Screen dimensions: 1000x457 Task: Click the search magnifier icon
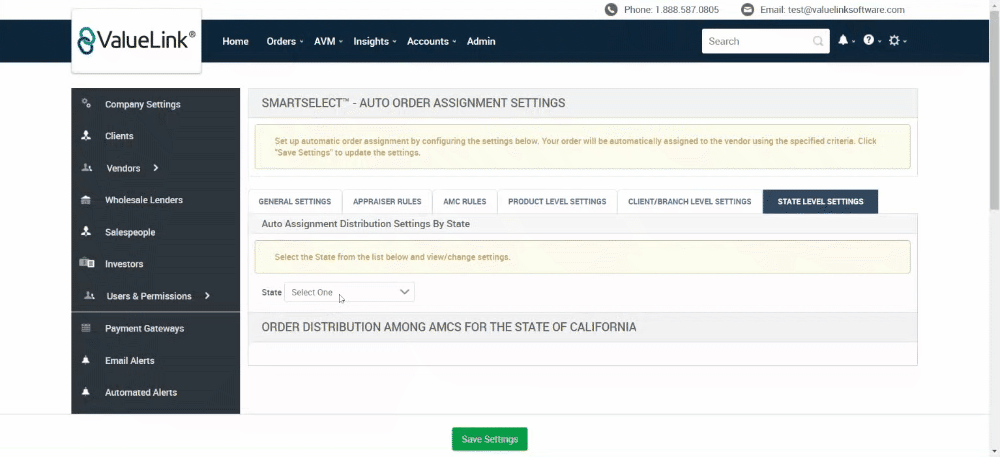pos(818,41)
